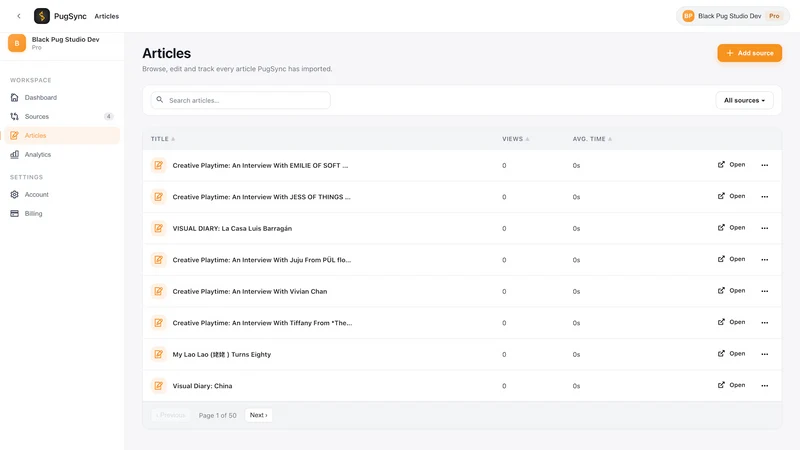
Task: Sort by the Title column header
Action: pyautogui.click(x=163, y=139)
